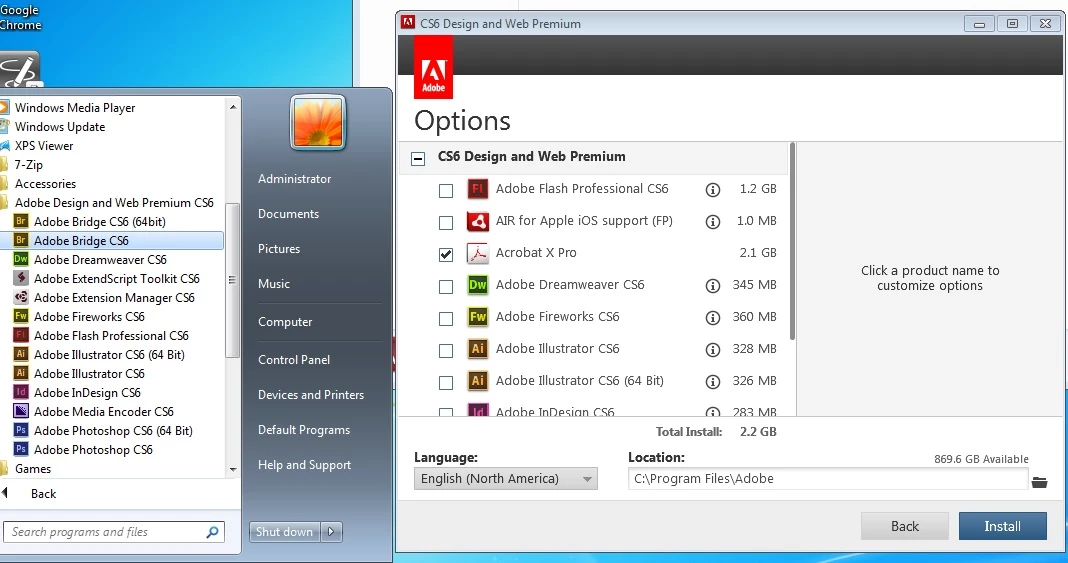Click the Windows Media Player icon
This screenshot has width=1068, height=563.
pyautogui.click(x=4, y=108)
